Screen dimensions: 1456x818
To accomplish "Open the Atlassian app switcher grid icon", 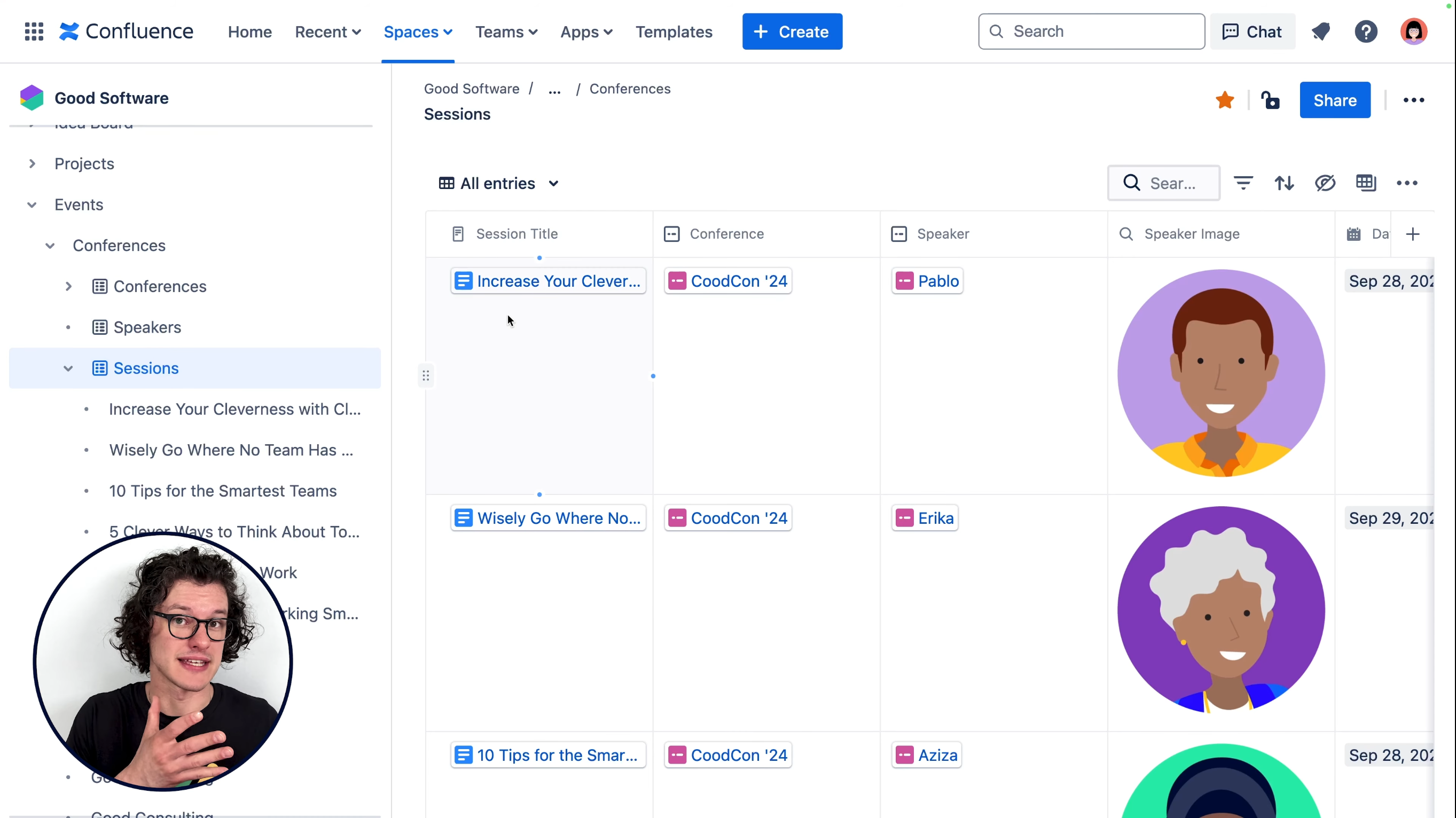I will [x=33, y=31].
